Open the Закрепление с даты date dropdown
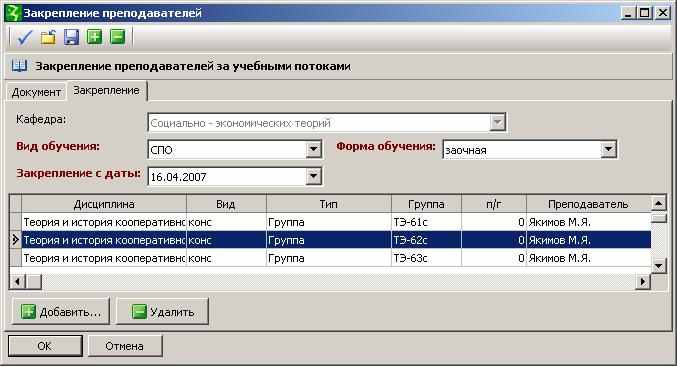 coord(313,177)
